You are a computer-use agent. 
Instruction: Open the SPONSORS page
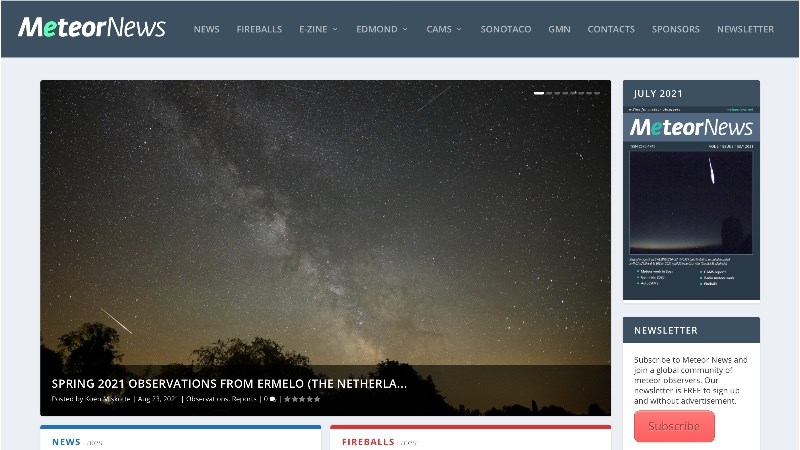click(676, 29)
